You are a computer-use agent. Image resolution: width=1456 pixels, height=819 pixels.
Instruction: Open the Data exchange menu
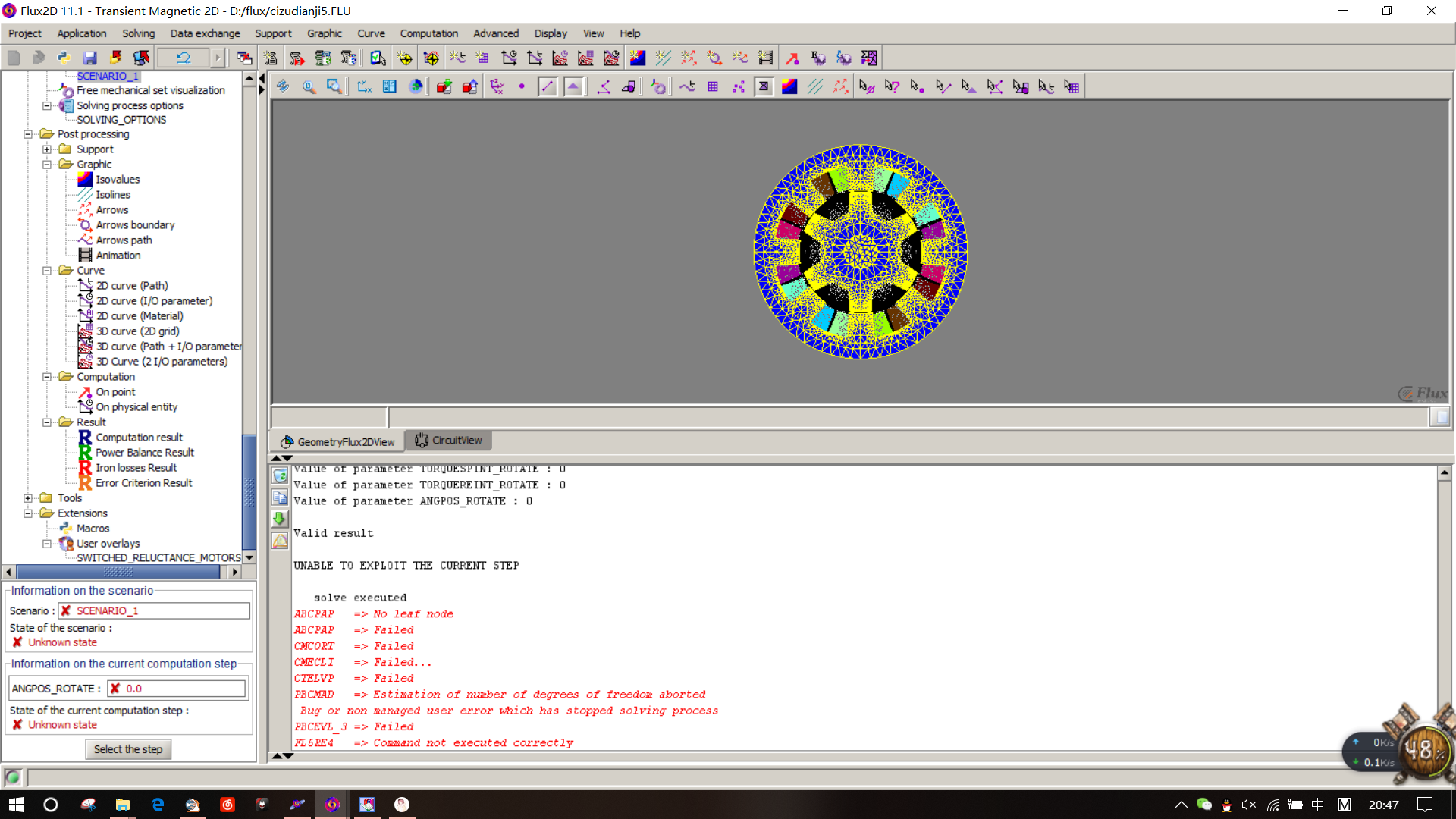tap(205, 33)
